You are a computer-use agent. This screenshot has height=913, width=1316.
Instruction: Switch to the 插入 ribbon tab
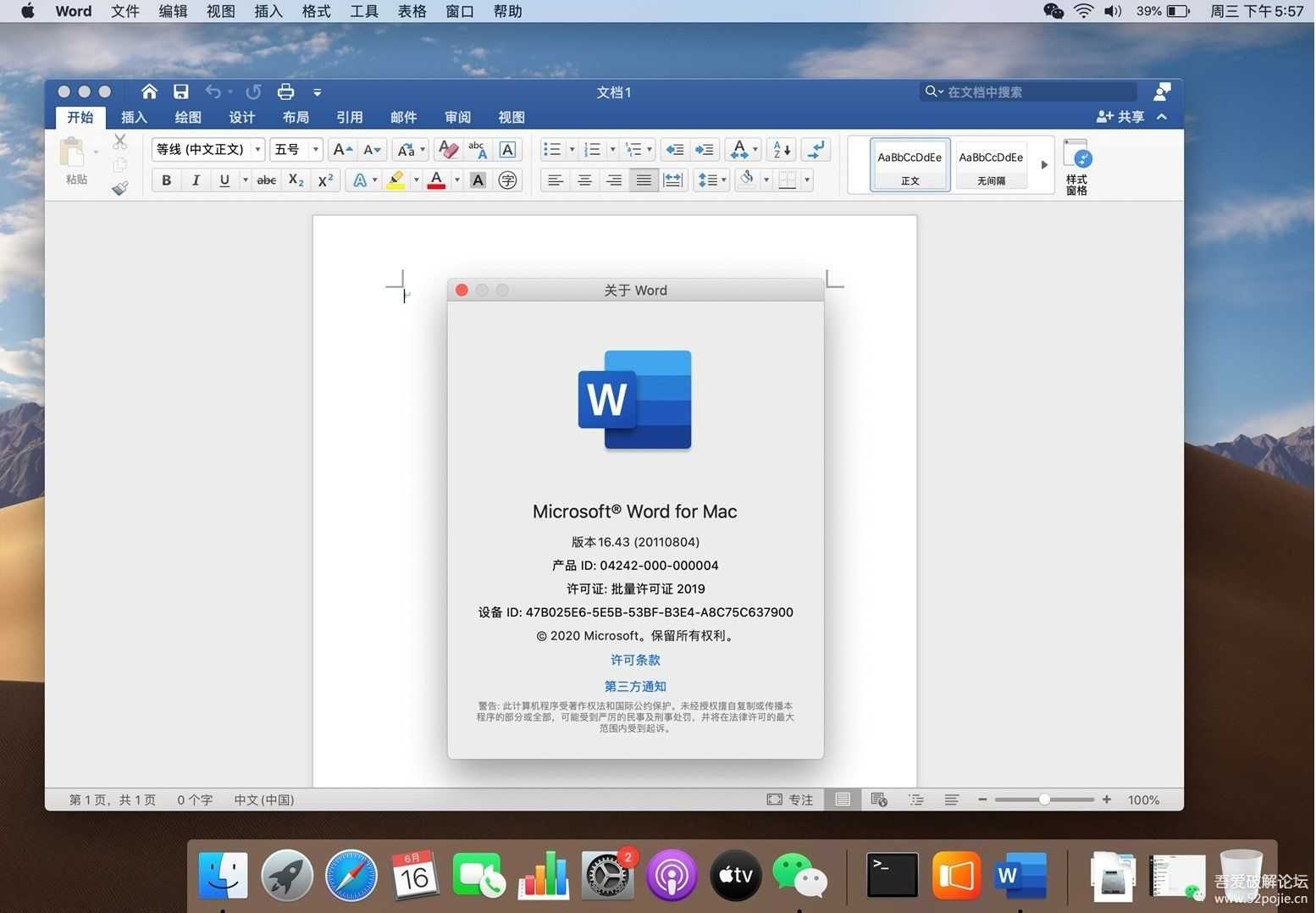coord(134,117)
